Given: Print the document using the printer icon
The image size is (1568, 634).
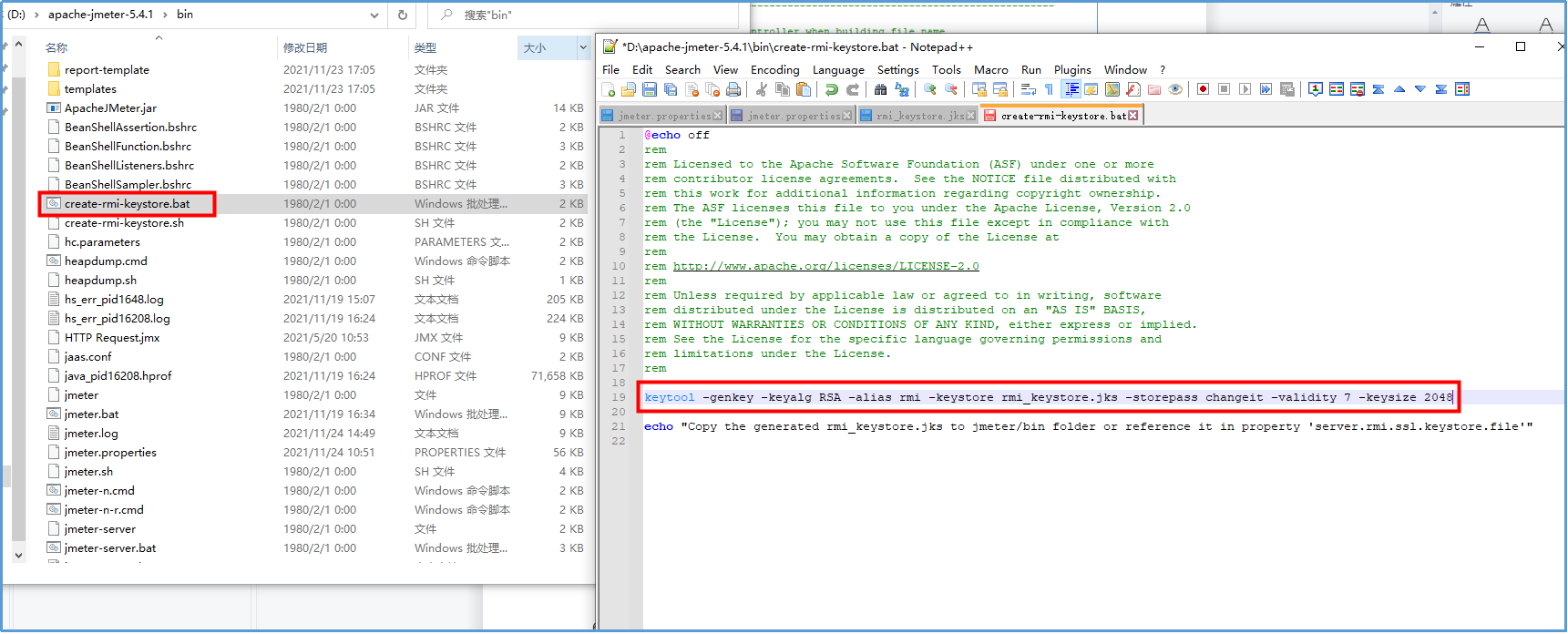Looking at the screenshot, I should click(733, 89).
